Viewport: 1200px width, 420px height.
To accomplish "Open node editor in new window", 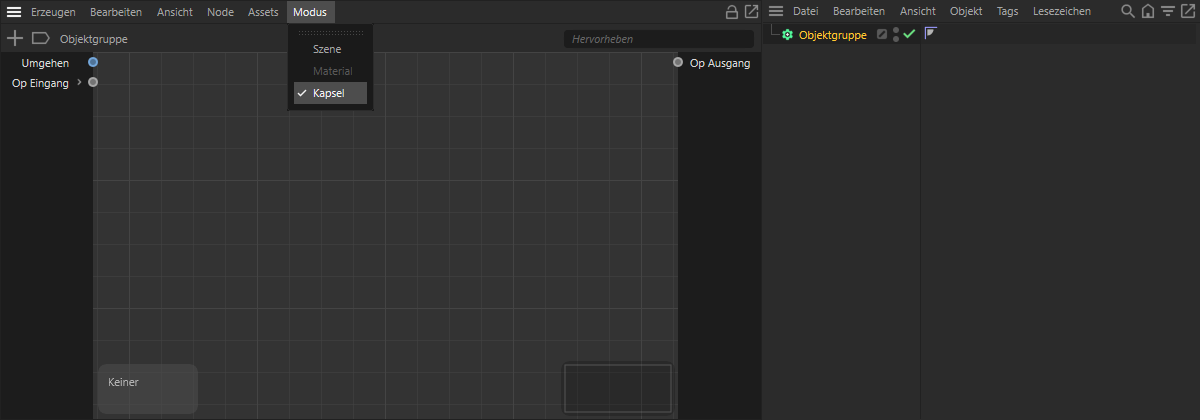I will coord(751,12).
